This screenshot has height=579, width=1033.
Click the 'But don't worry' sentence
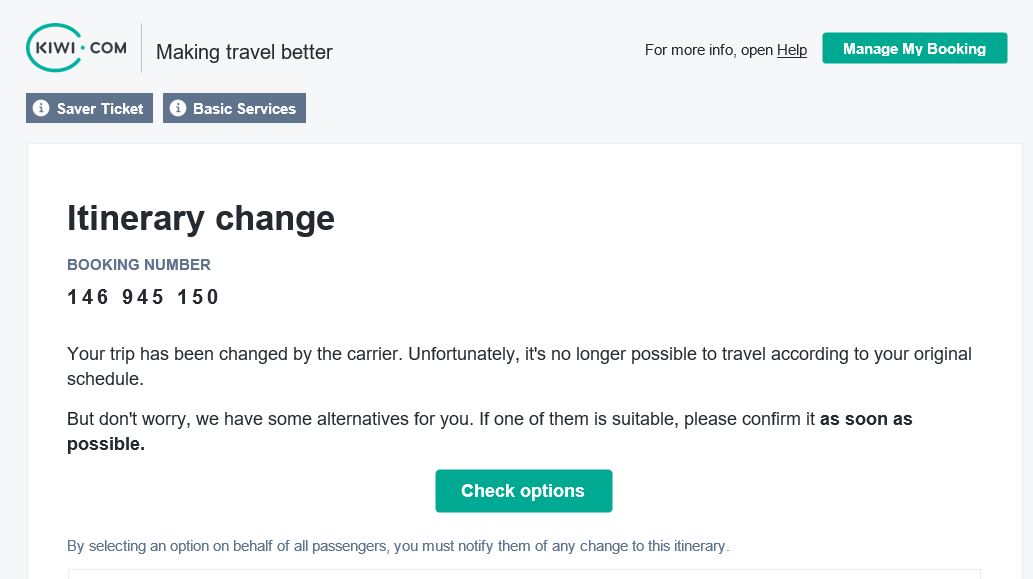click(x=489, y=431)
